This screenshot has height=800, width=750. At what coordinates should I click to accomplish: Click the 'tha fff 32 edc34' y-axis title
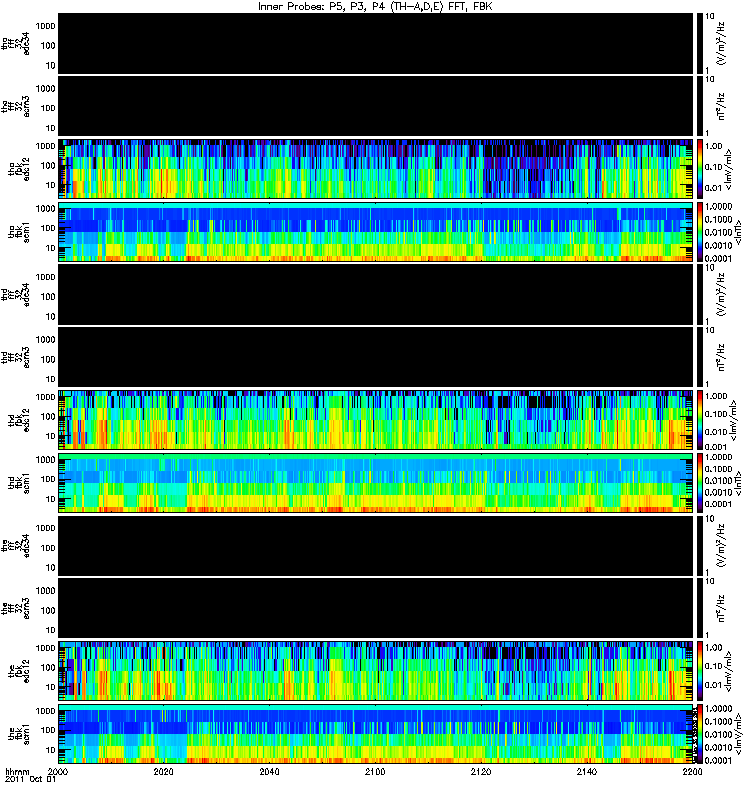click(15, 43)
